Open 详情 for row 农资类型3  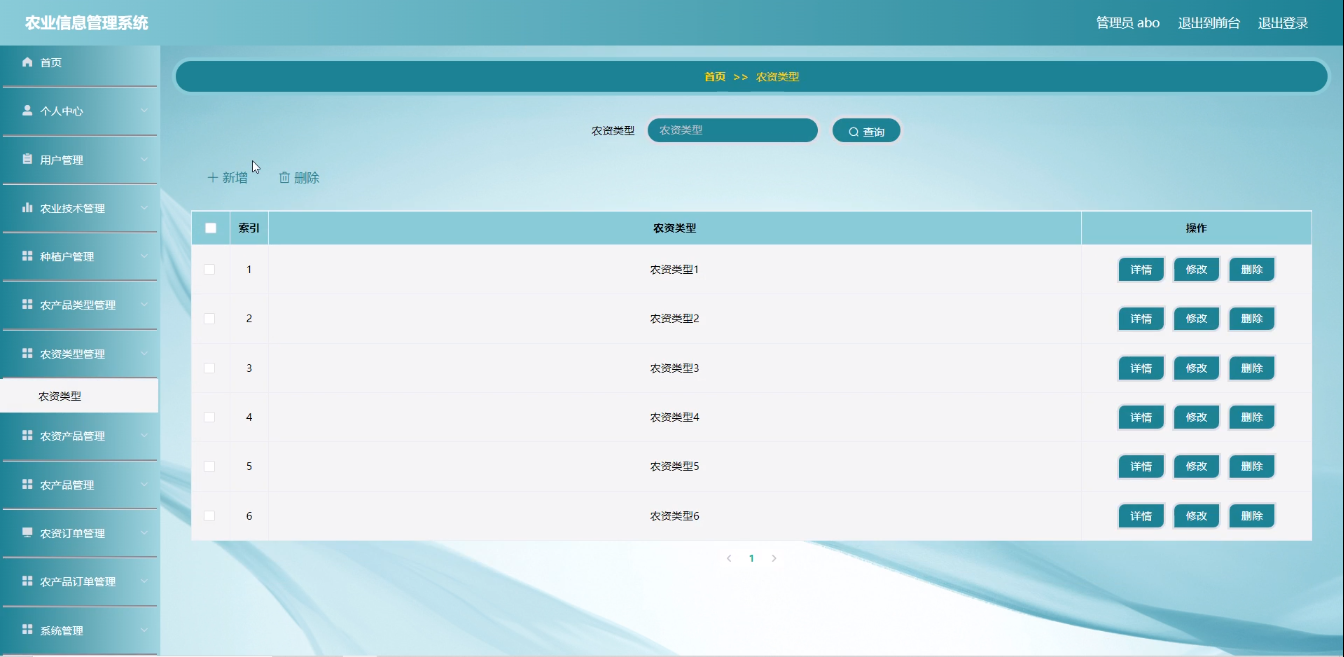pyautogui.click(x=1141, y=368)
